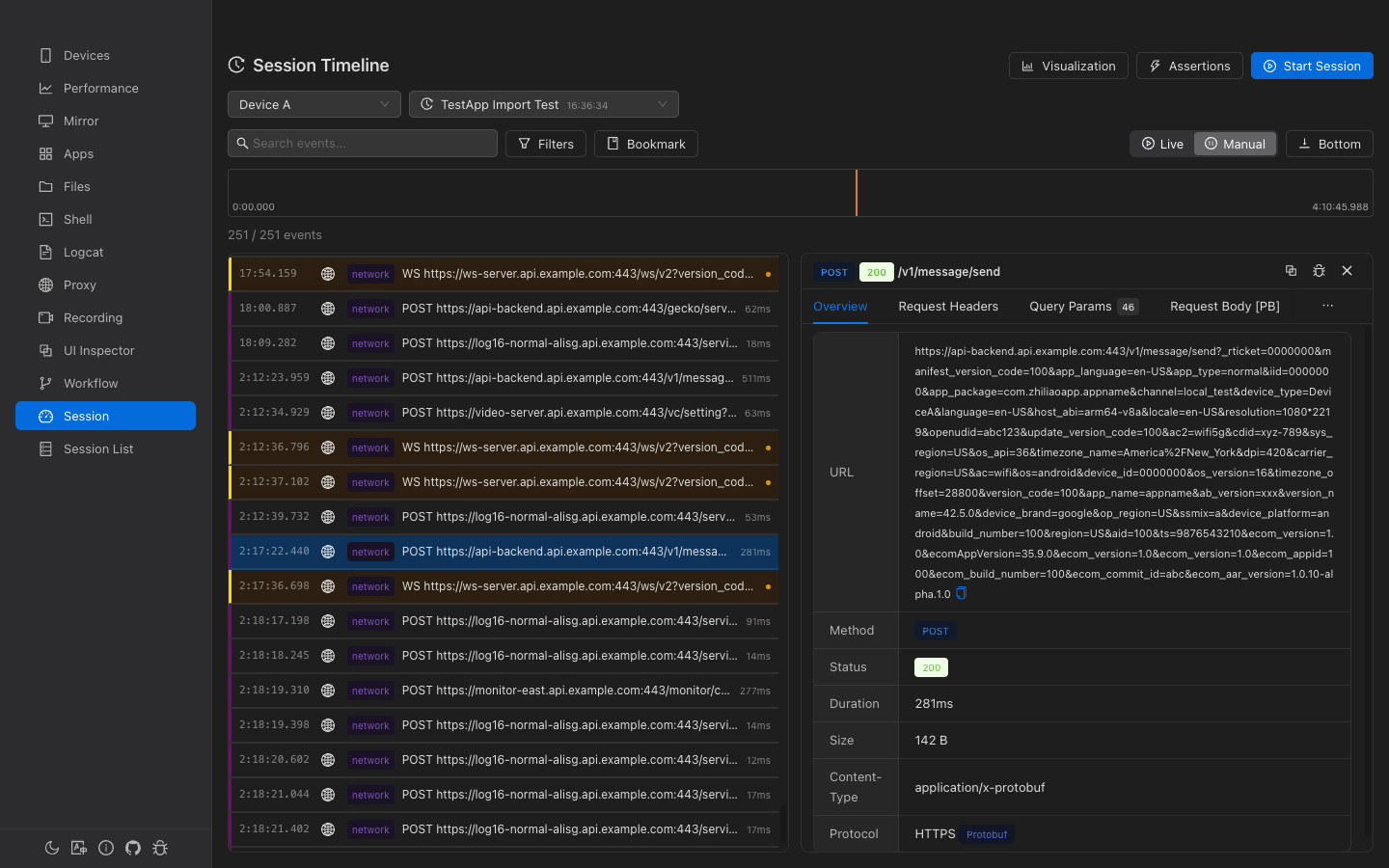Open the info icon in the bottom bar
Image resolution: width=1389 pixels, height=868 pixels.
[x=106, y=848]
